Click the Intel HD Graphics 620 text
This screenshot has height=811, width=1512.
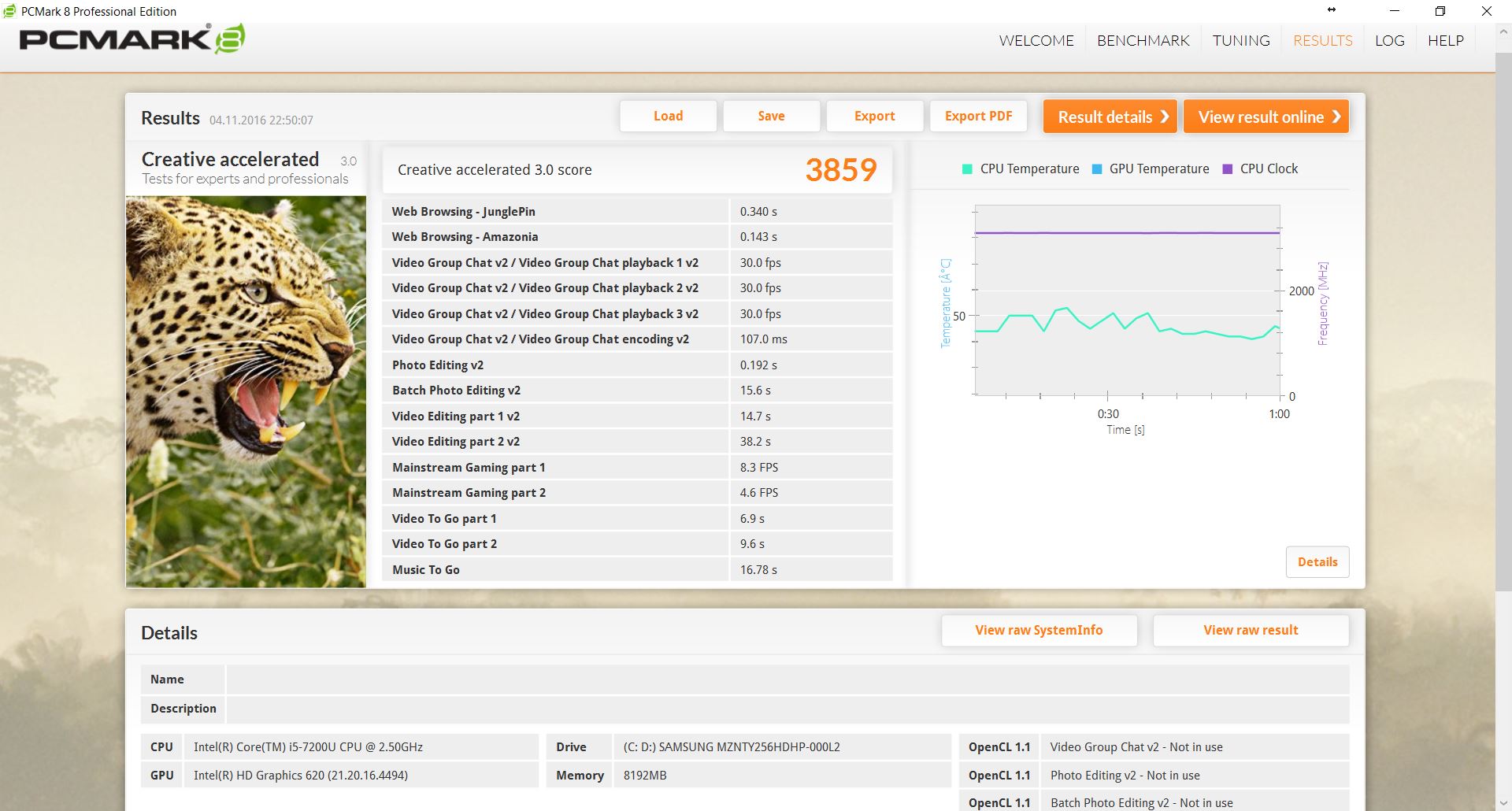(301, 776)
